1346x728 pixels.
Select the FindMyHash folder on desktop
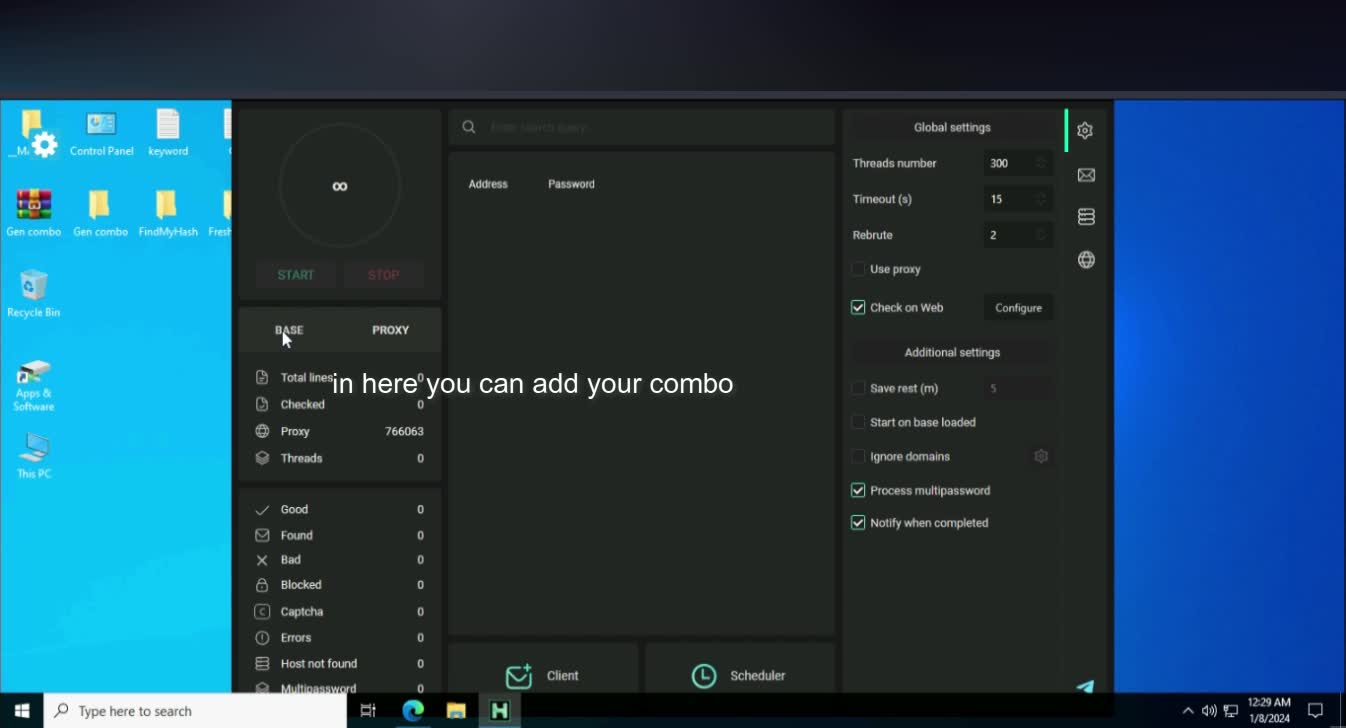click(168, 214)
